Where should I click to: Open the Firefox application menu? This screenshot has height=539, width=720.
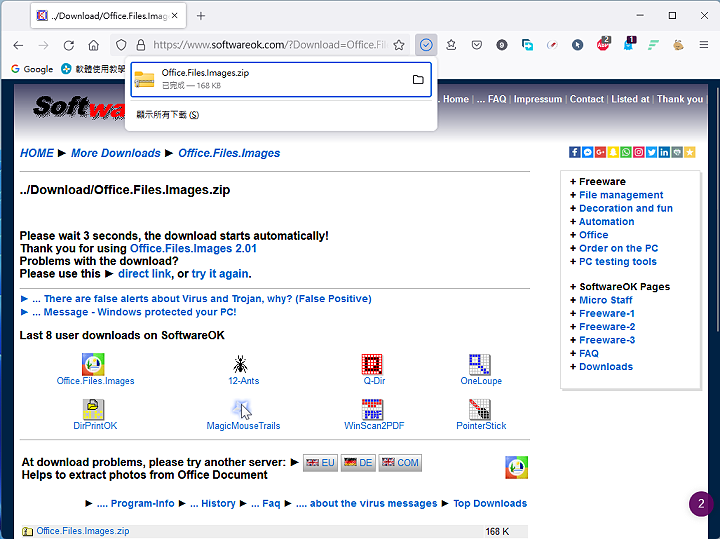point(703,45)
